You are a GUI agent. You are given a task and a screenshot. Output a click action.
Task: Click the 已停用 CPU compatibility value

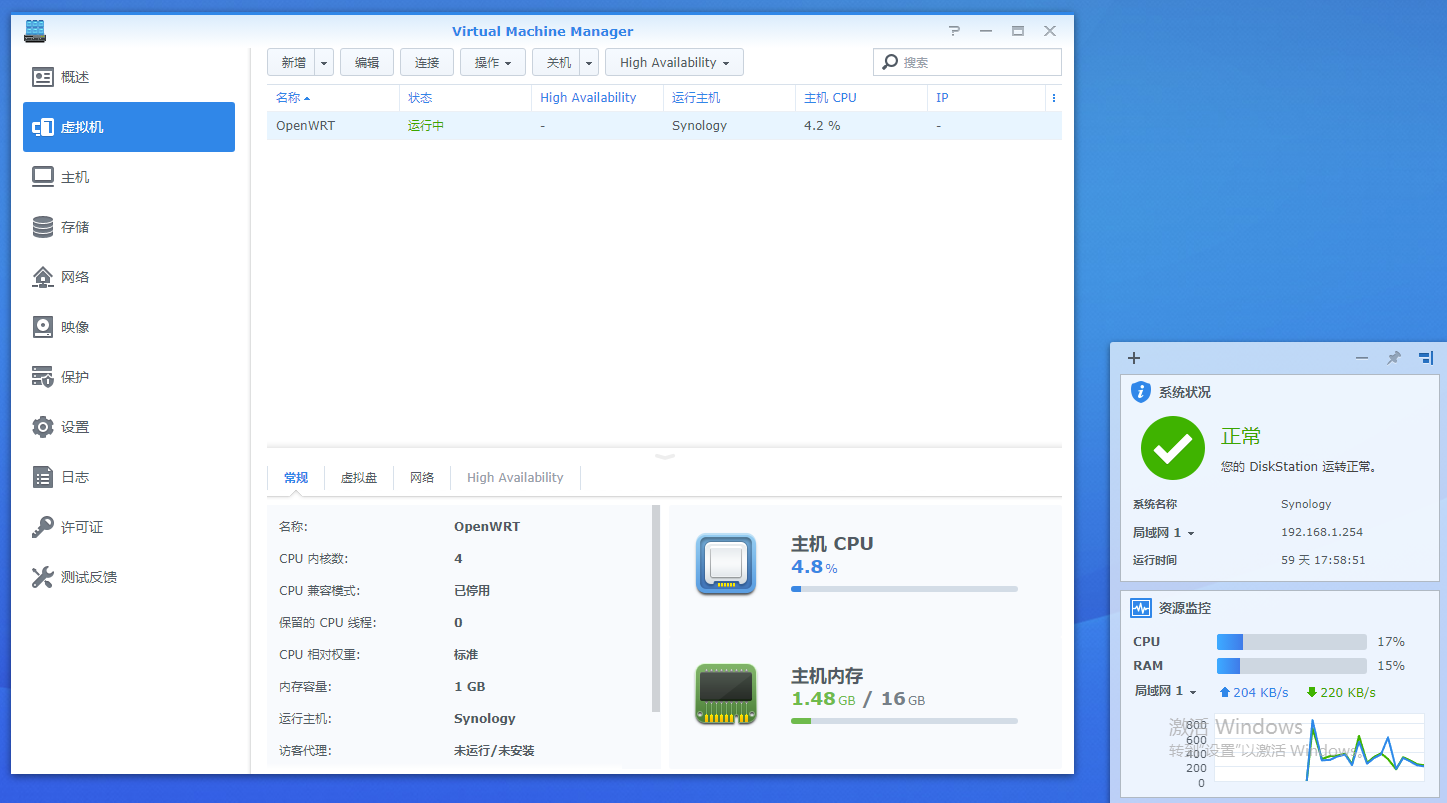(472, 591)
